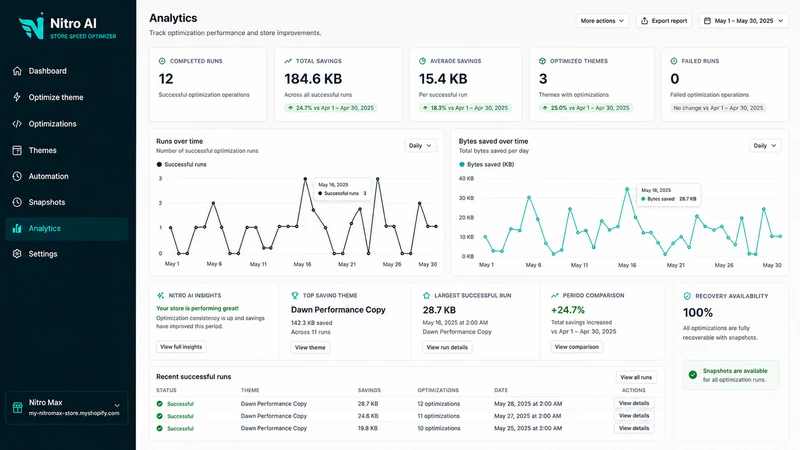
Task: Toggle the Bytes saved (KB) legend dot
Action: tap(462, 164)
